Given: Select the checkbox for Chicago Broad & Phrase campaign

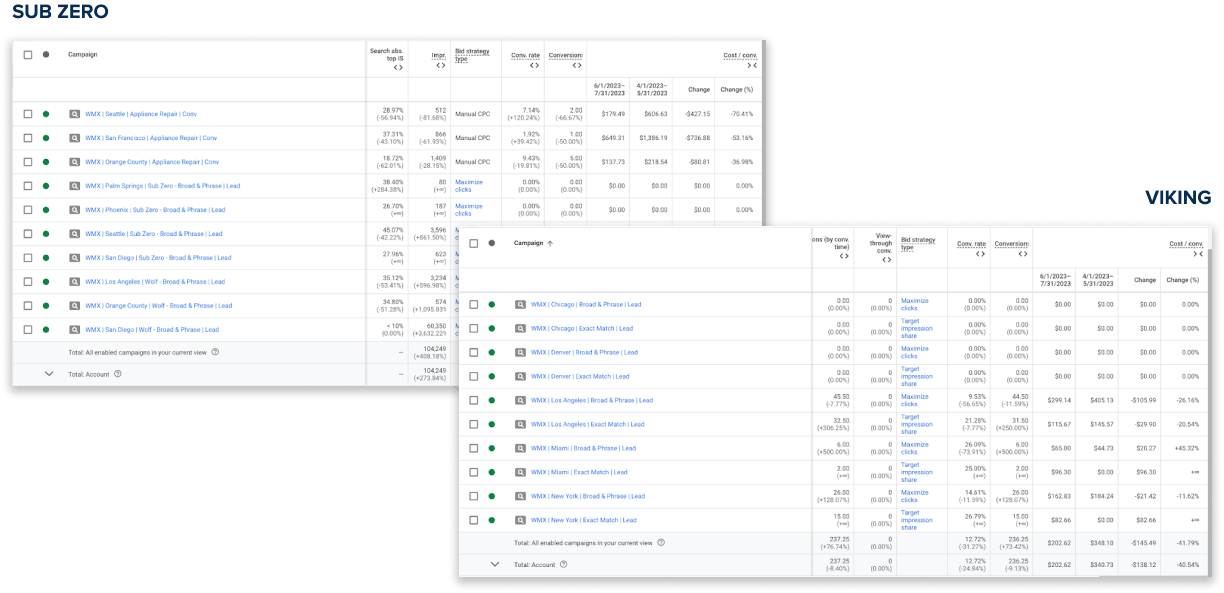Looking at the screenshot, I should click(473, 304).
